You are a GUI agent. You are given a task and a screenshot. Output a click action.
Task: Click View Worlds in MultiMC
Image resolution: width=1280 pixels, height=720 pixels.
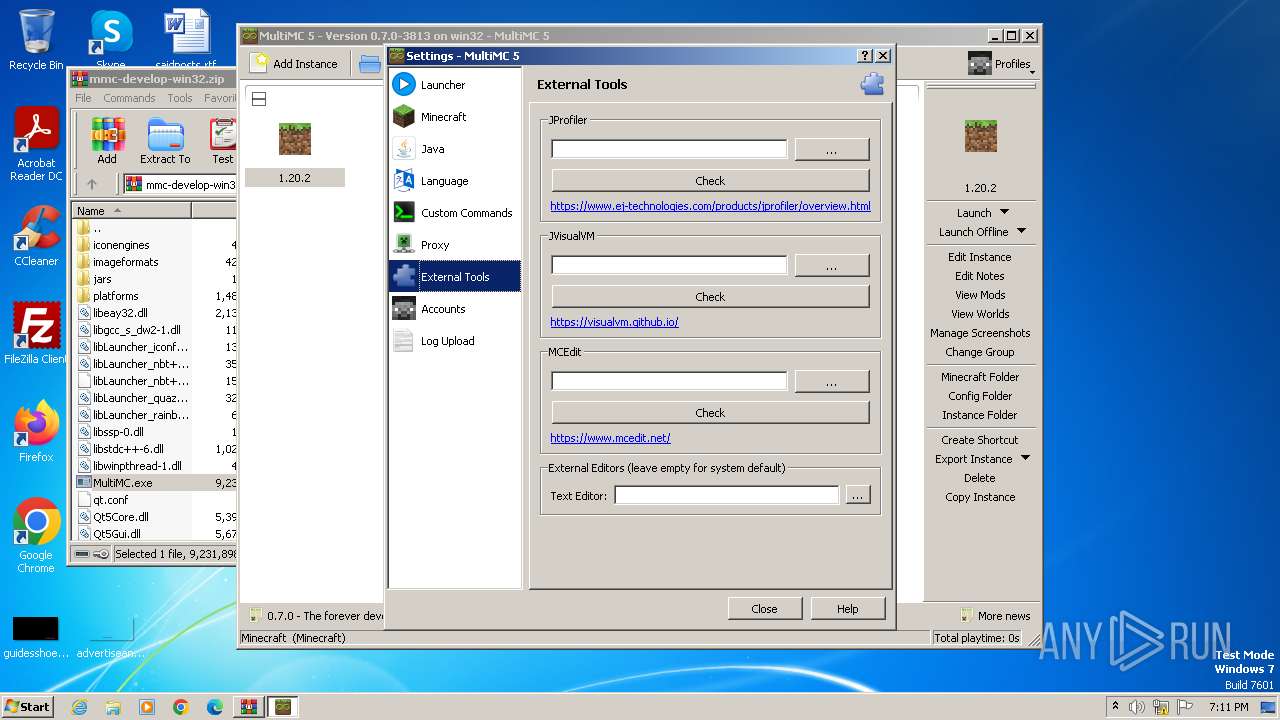[980, 314]
